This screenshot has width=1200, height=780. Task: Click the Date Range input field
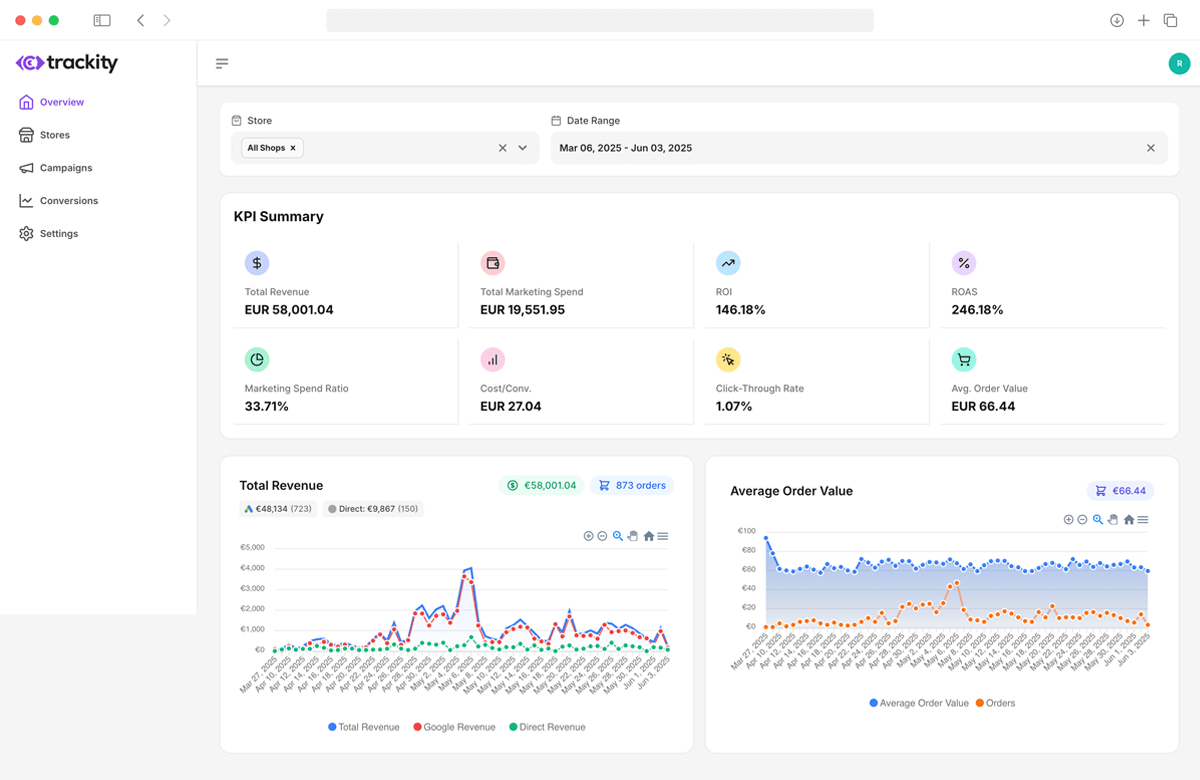tap(859, 148)
